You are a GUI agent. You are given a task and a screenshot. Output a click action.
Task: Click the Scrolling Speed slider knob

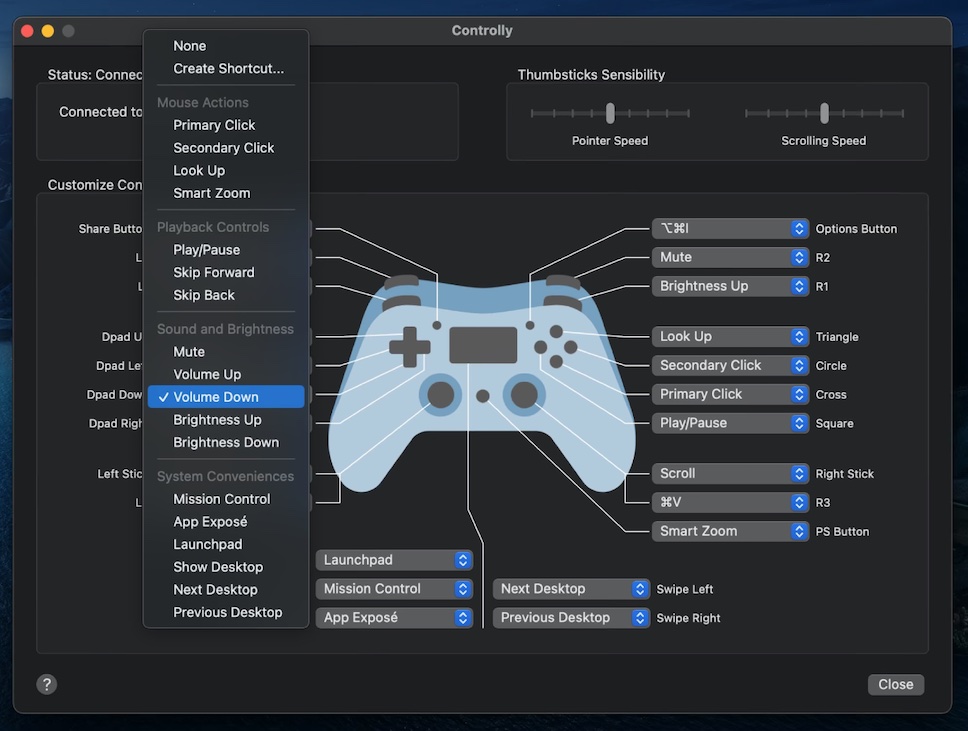pos(824,113)
